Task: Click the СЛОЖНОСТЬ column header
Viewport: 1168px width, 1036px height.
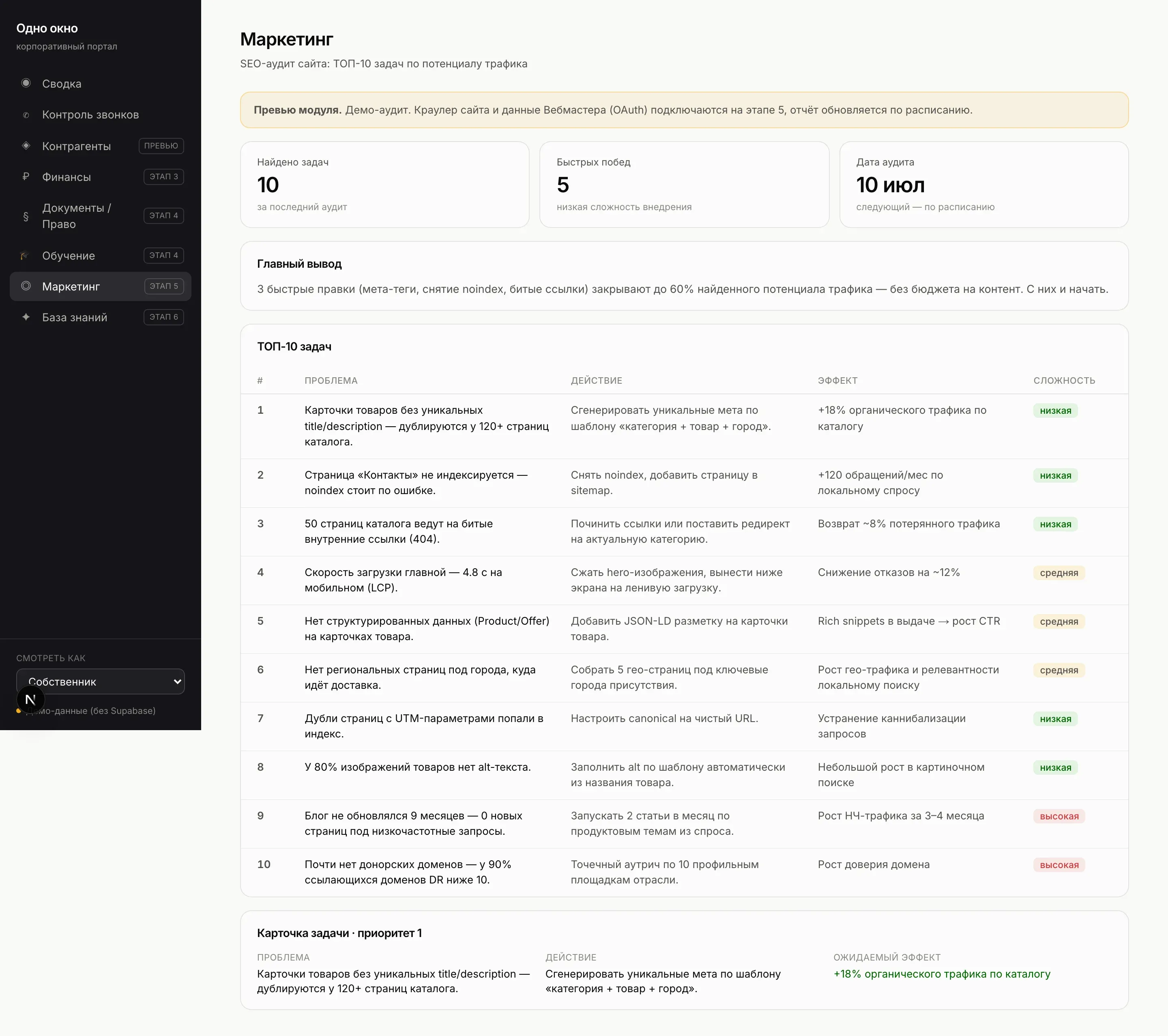Action: pyautogui.click(x=1064, y=380)
